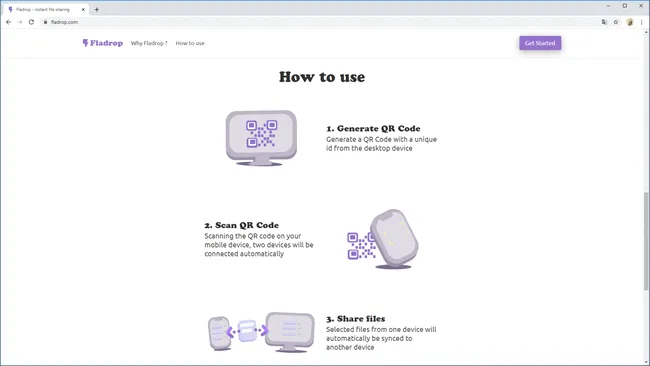Click the text "Scanning the QR code on your"
650x366 pixels.
coord(253,236)
